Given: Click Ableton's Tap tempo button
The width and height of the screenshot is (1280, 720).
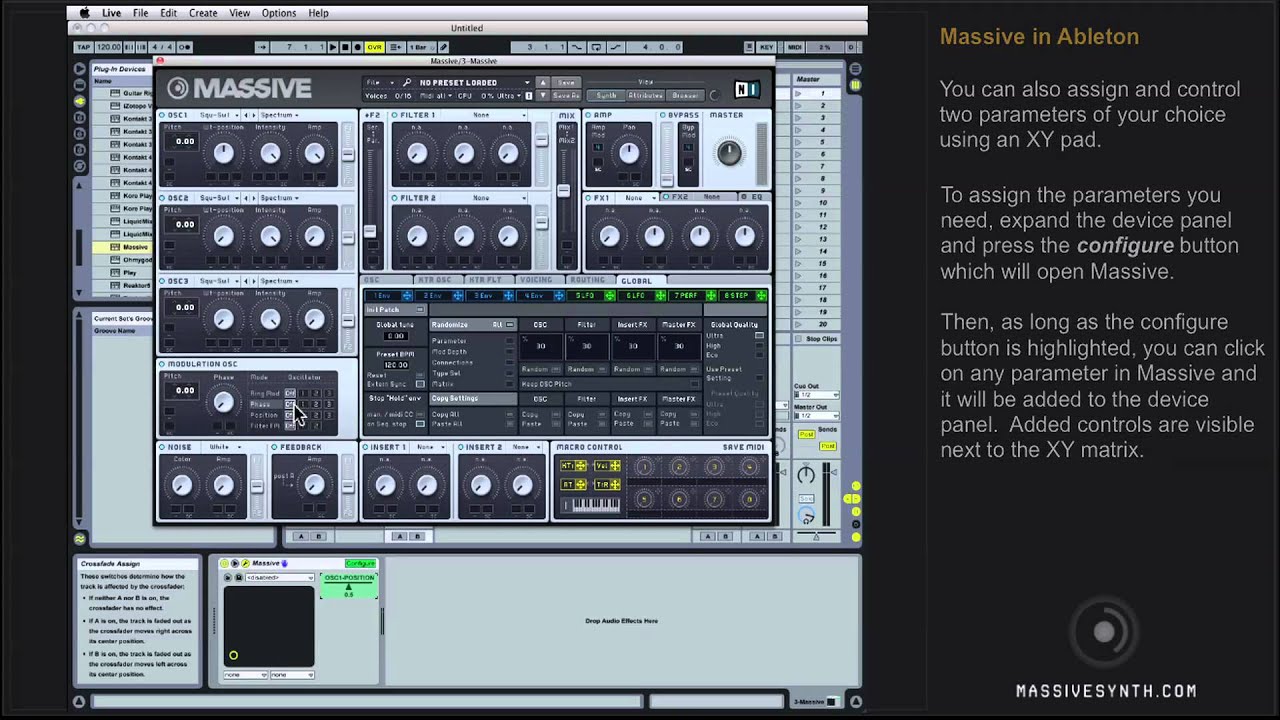Looking at the screenshot, I should 85,47.
